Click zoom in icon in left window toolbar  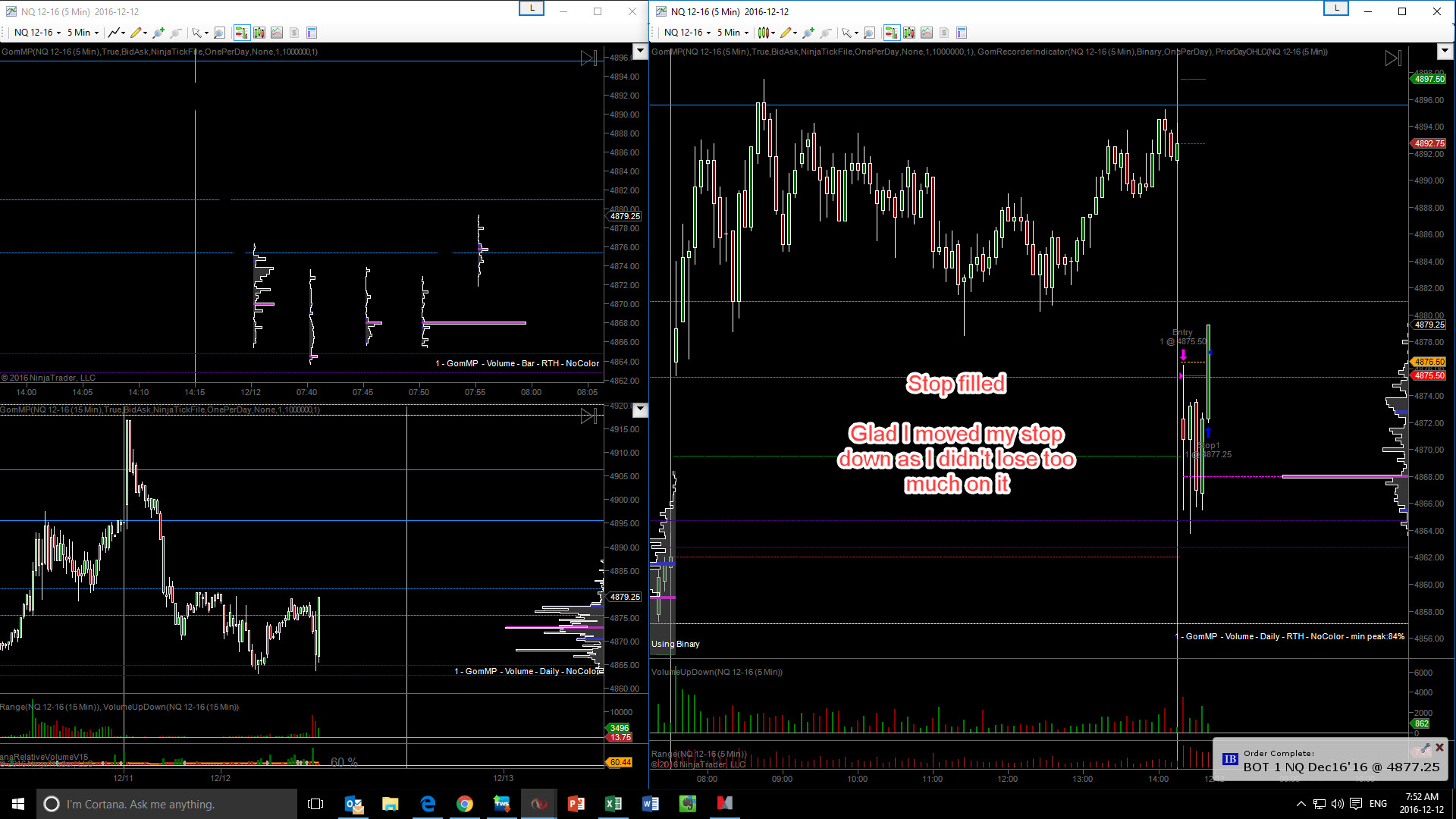158,33
